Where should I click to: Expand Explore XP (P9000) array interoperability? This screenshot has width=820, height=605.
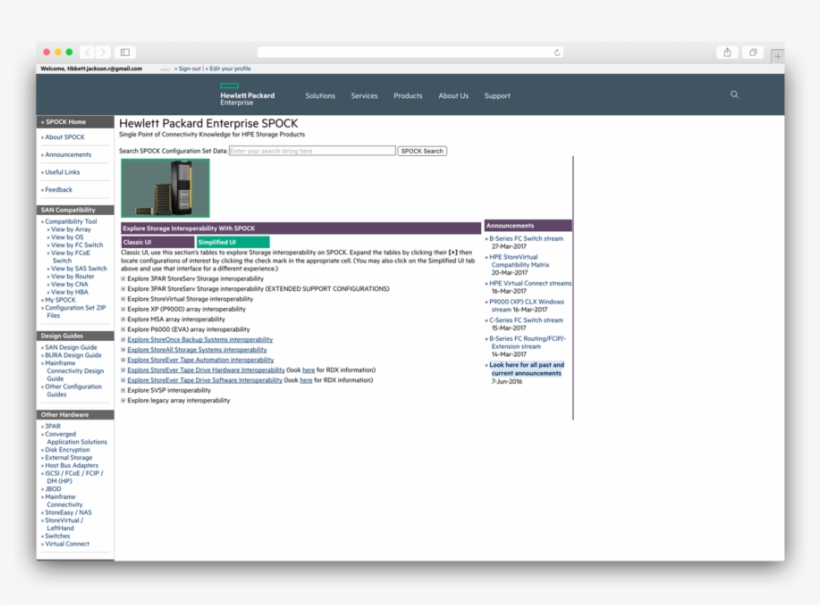pos(123,309)
